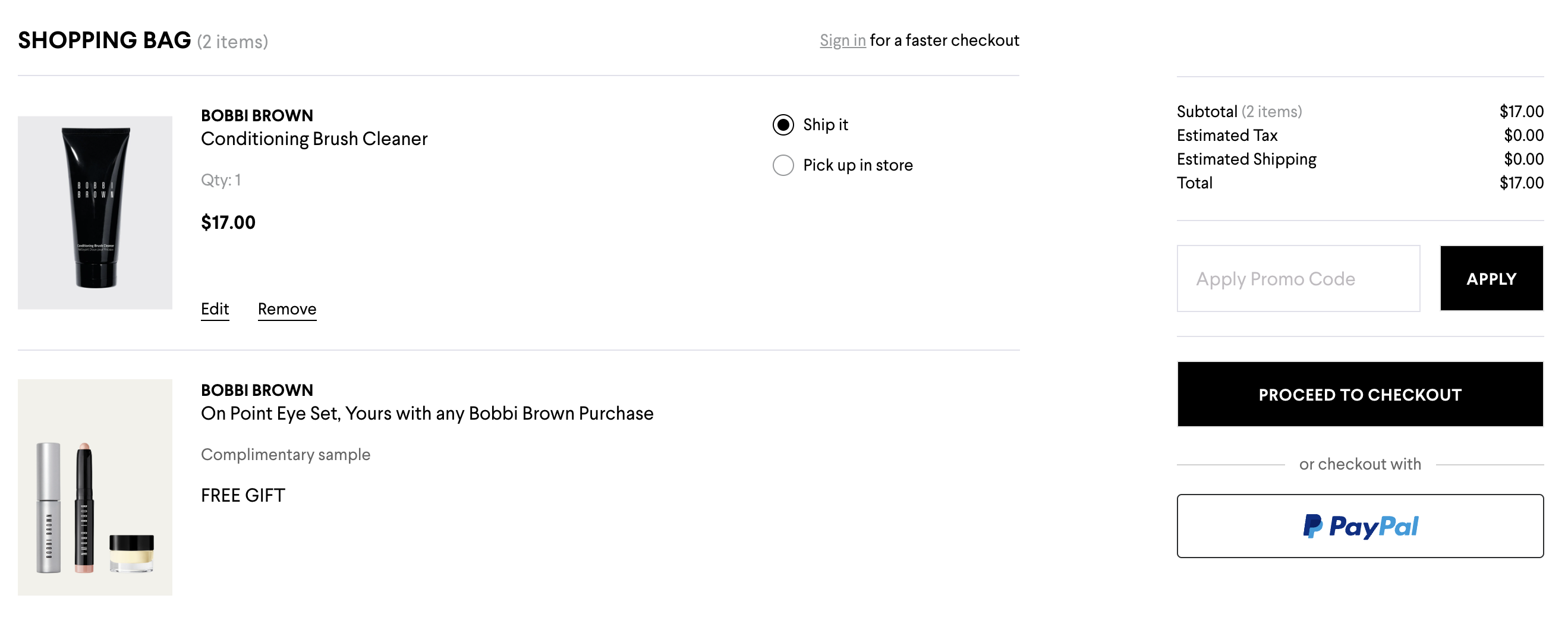Open the On Point Eye Set title

pos(427,414)
